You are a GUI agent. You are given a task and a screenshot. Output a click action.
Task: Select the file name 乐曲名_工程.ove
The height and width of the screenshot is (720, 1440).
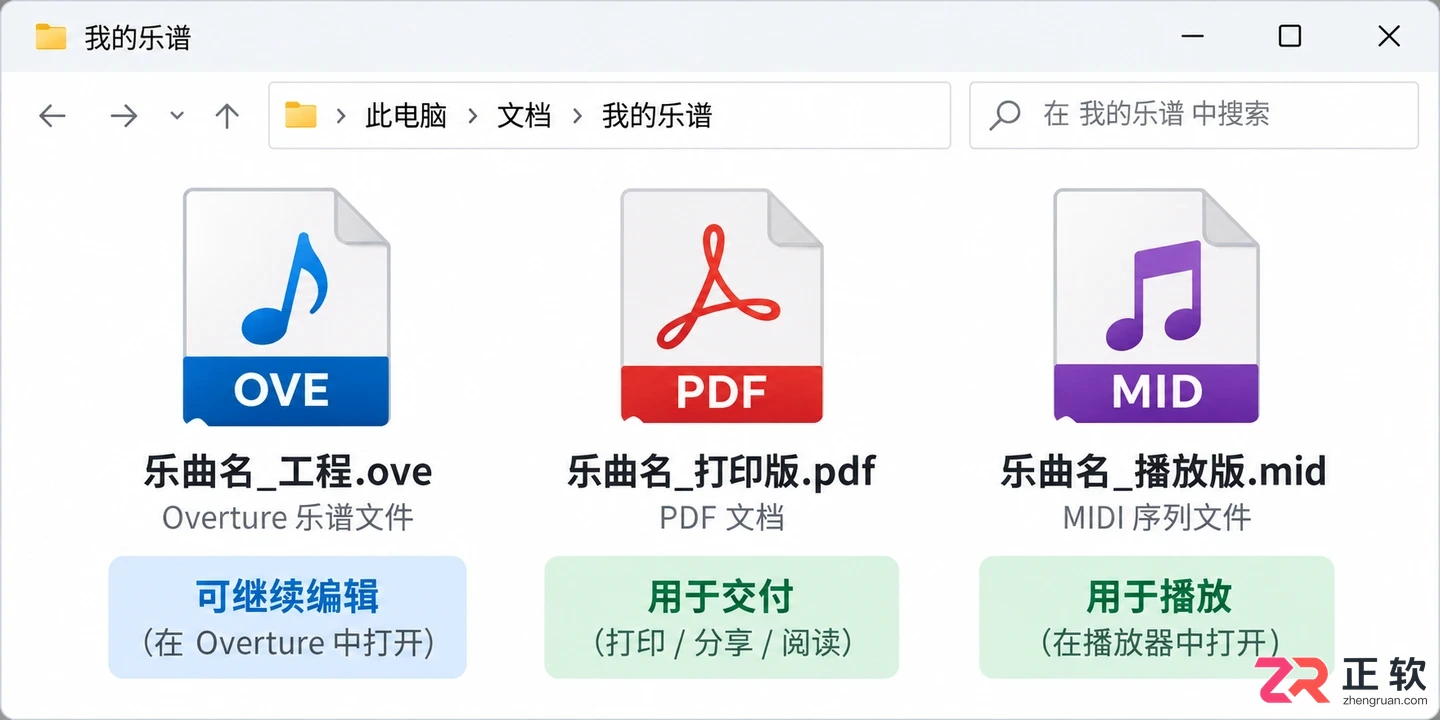click(x=288, y=471)
